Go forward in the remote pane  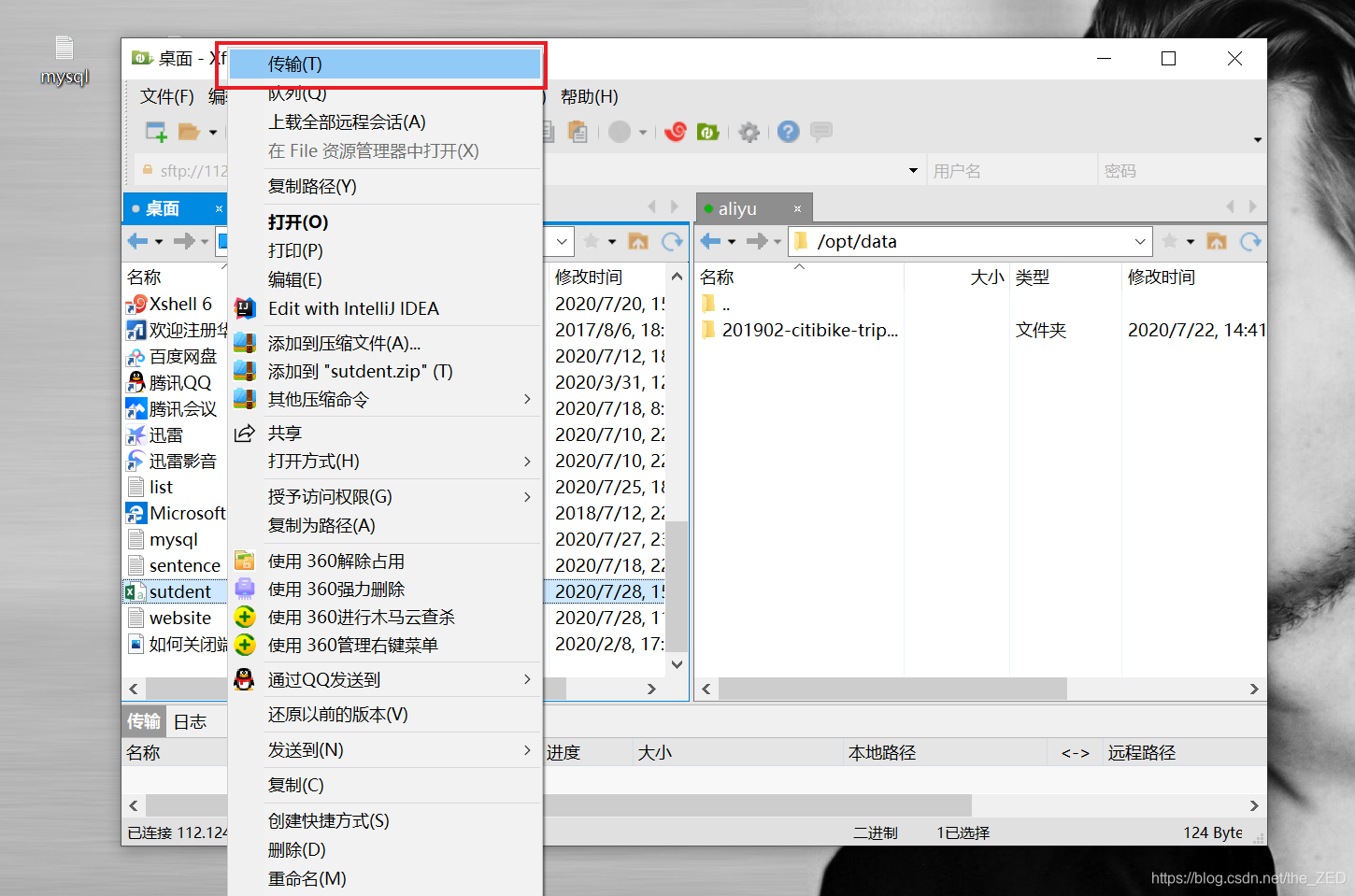(x=757, y=241)
